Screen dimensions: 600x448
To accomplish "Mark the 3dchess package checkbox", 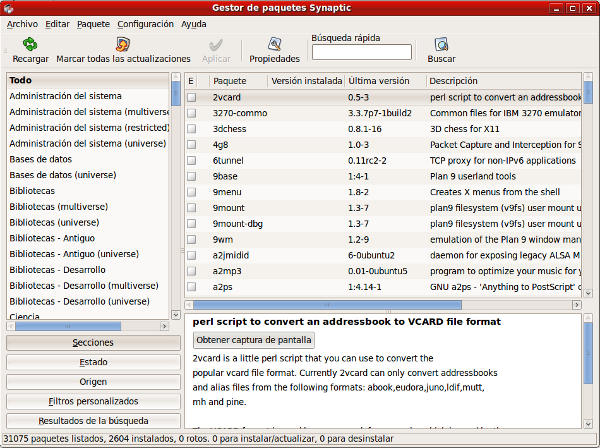I will point(191,129).
